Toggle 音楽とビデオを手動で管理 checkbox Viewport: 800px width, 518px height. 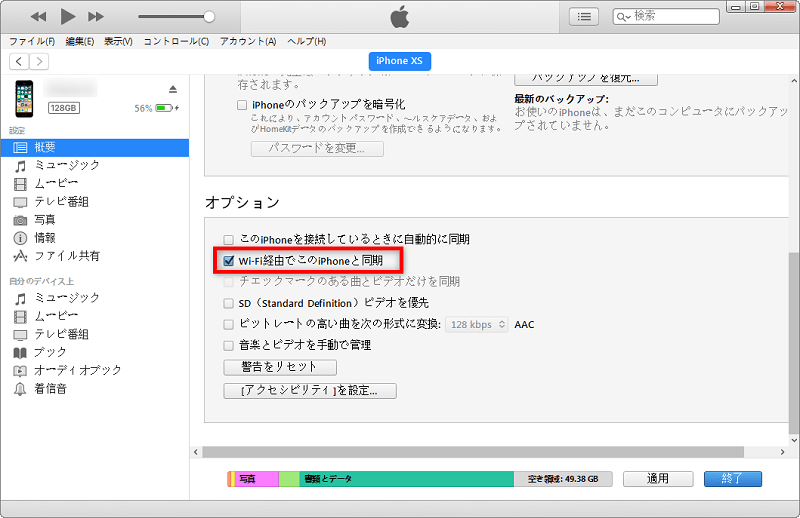(229, 346)
